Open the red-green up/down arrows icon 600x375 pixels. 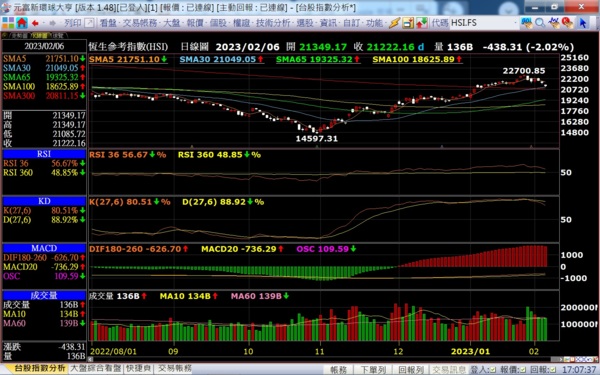(421, 23)
